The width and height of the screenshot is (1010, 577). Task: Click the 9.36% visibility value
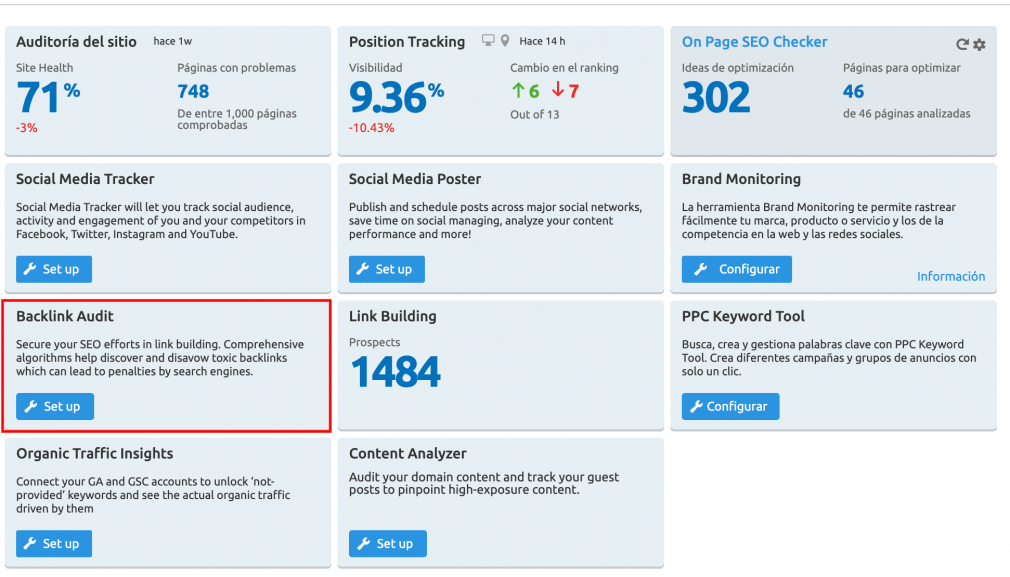[x=397, y=97]
